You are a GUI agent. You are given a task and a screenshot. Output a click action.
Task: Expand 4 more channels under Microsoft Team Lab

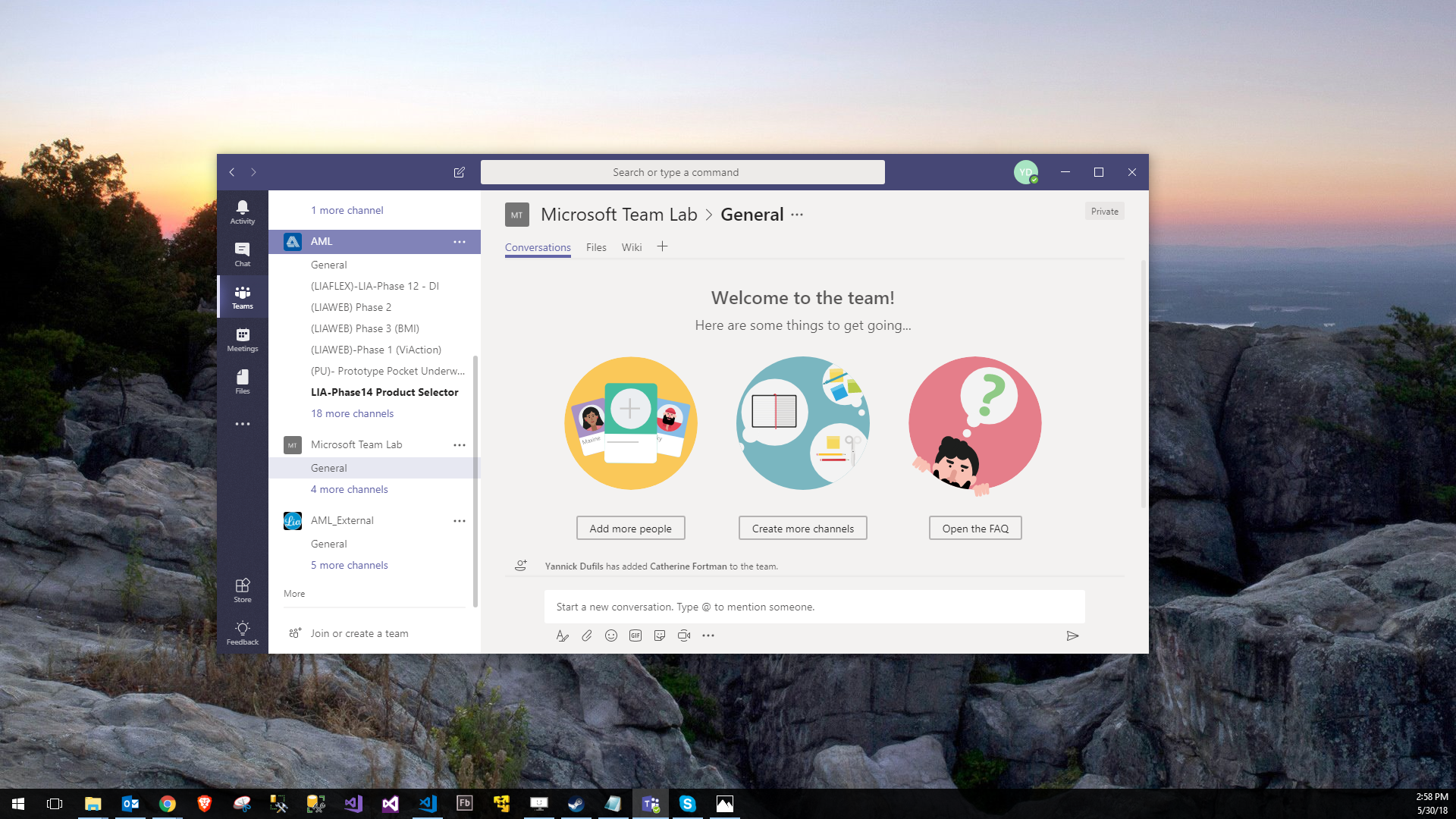349,489
